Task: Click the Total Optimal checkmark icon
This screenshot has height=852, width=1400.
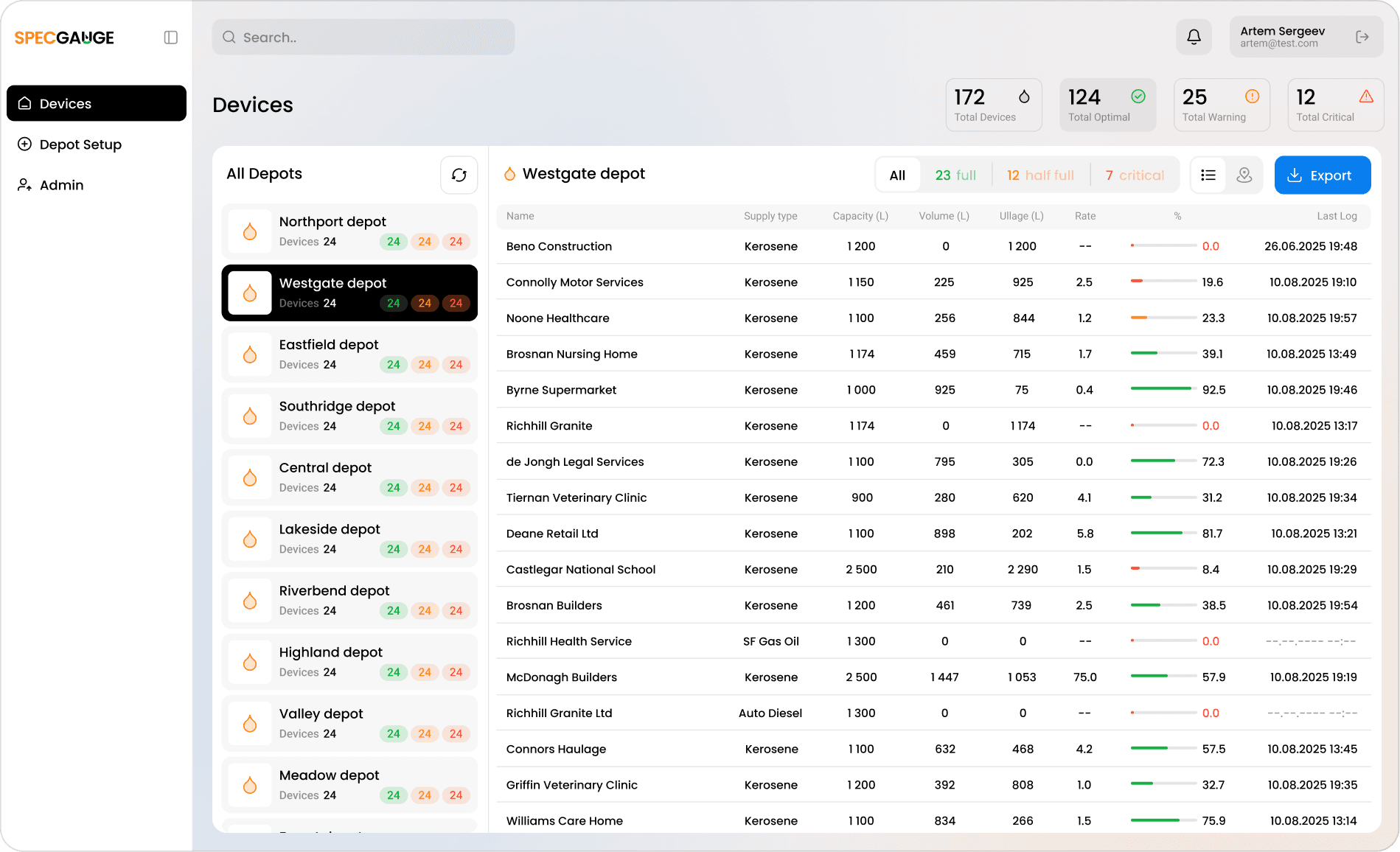Action: click(1138, 97)
